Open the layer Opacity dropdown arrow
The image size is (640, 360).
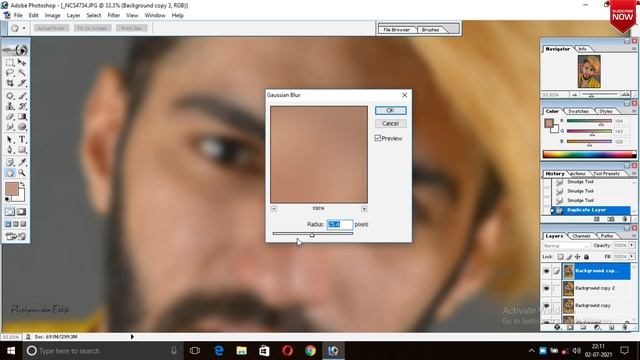pos(632,245)
